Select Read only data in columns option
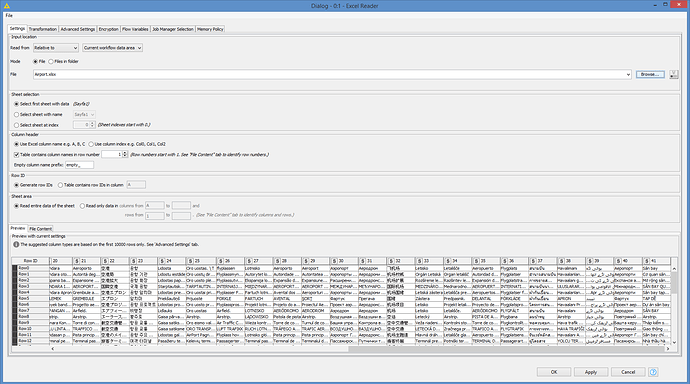This screenshot has width=690, height=384. [x=82, y=206]
